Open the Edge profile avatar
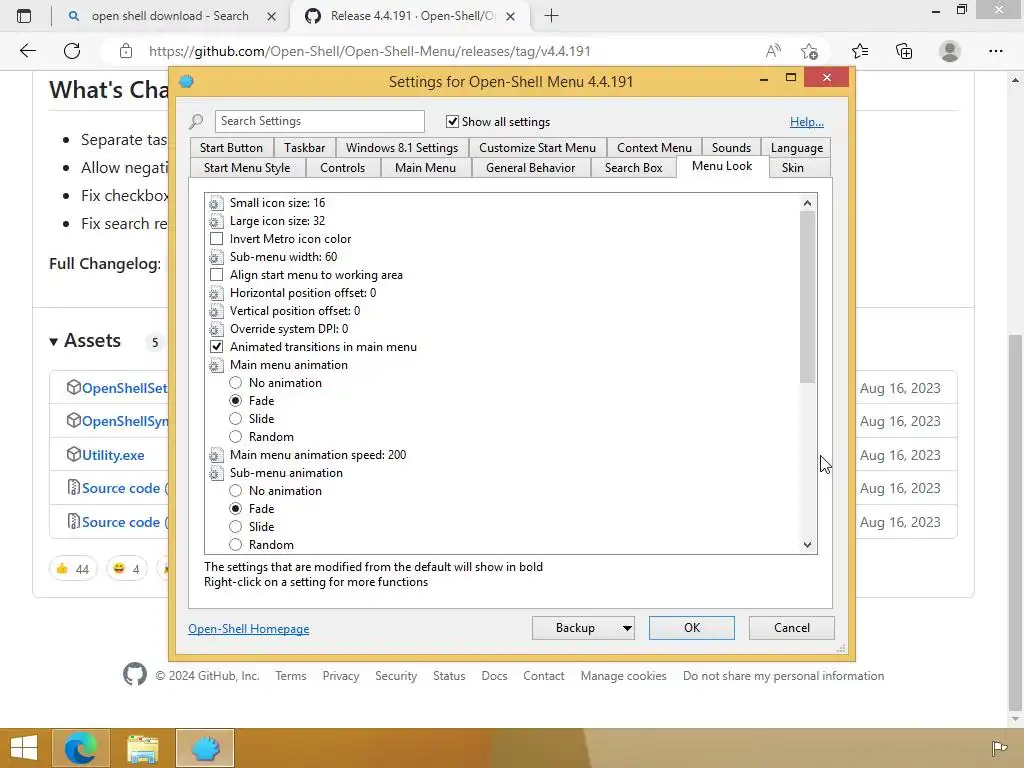 tap(950, 51)
